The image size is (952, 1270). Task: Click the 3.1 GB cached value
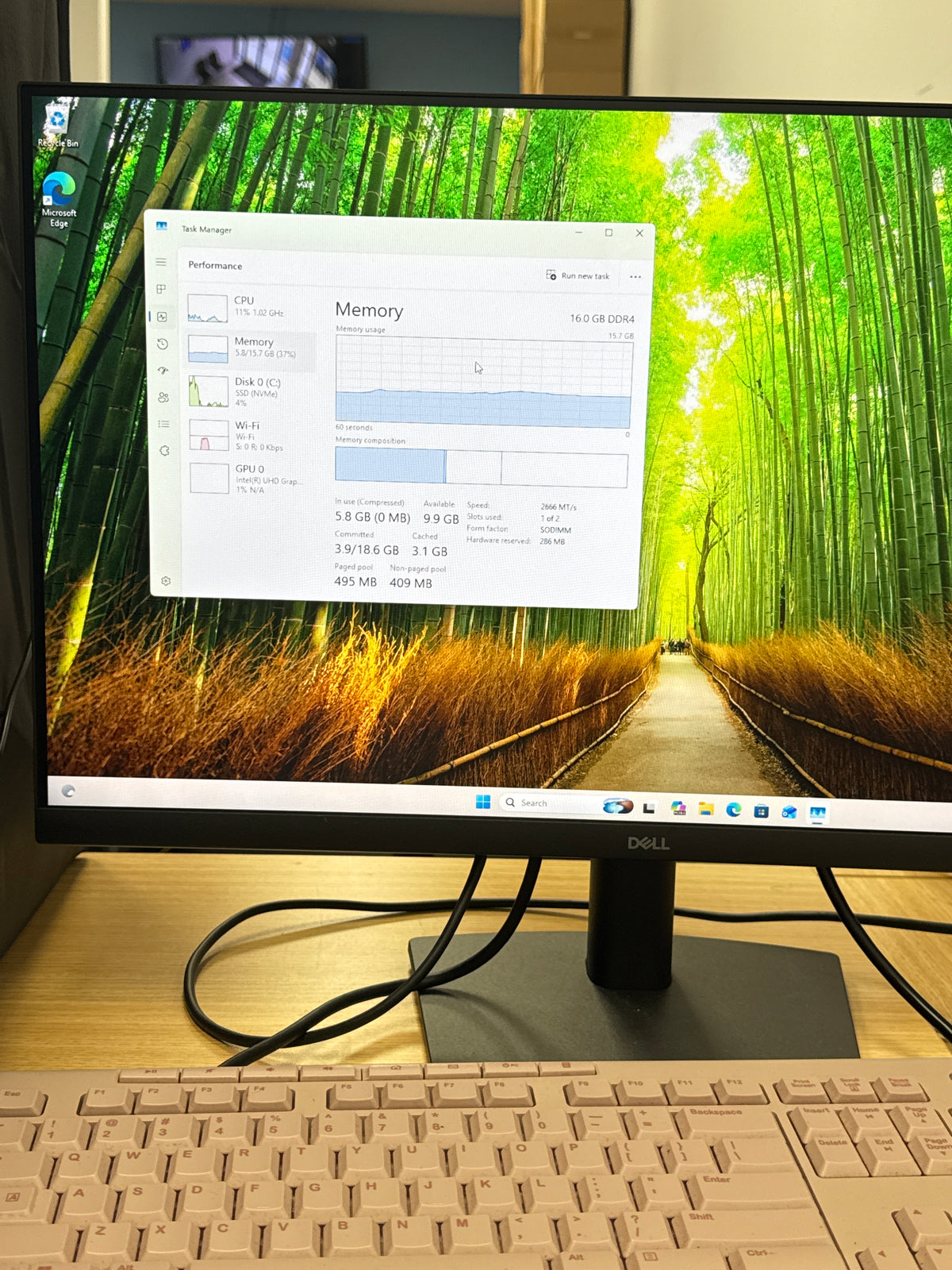tap(429, 551)
